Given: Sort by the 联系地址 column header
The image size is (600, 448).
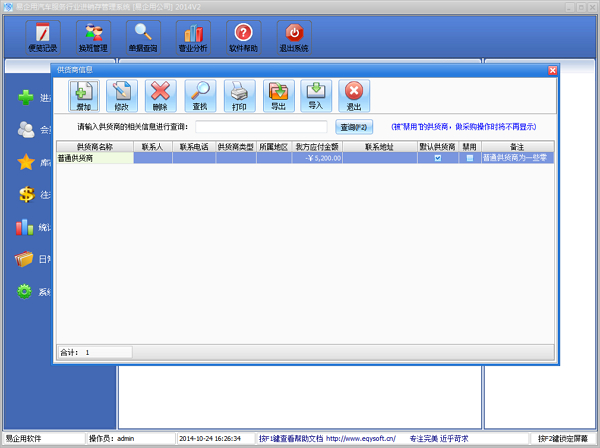Looking at the screenshot, I should 380,147.
